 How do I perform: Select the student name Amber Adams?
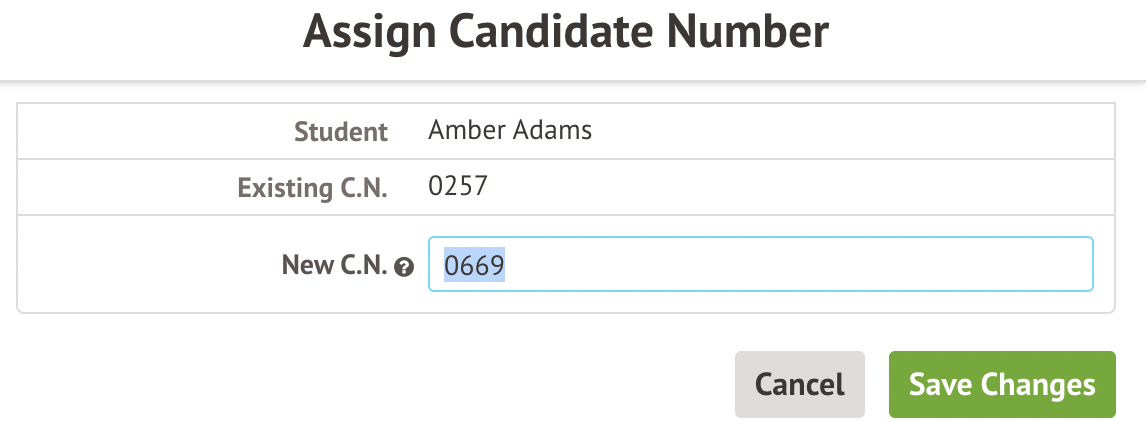pos(509,130)
